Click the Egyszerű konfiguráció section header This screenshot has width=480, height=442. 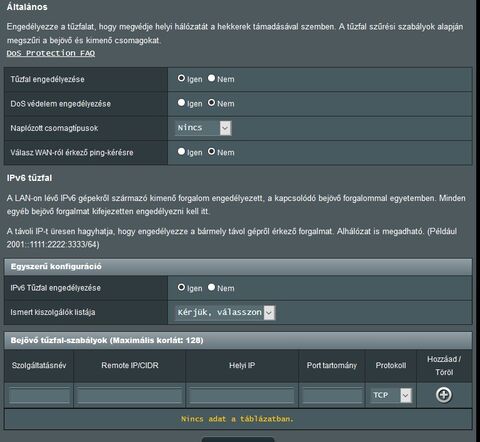pos(238,267)
